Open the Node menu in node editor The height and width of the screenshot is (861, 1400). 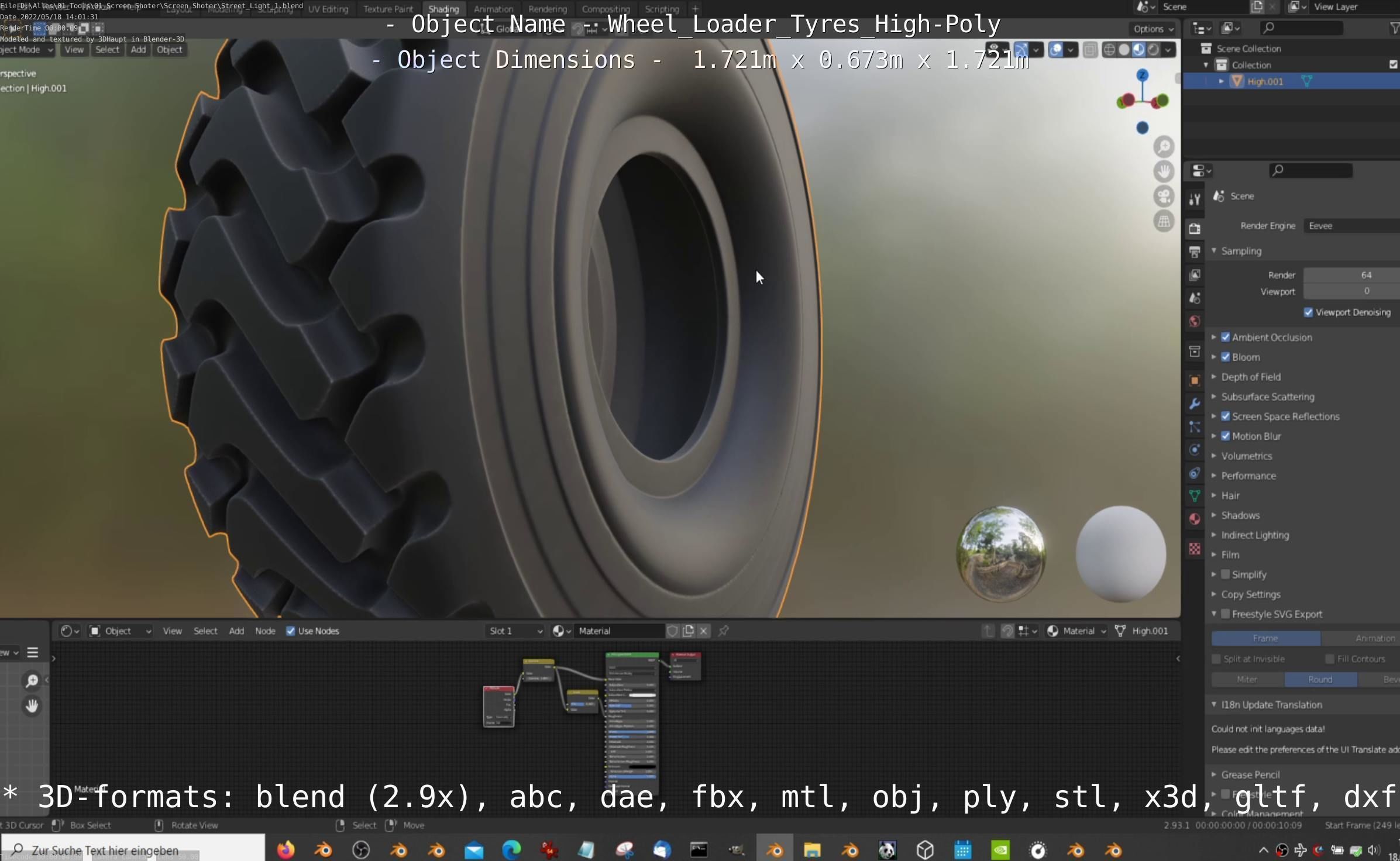click(x=265, y=631)
